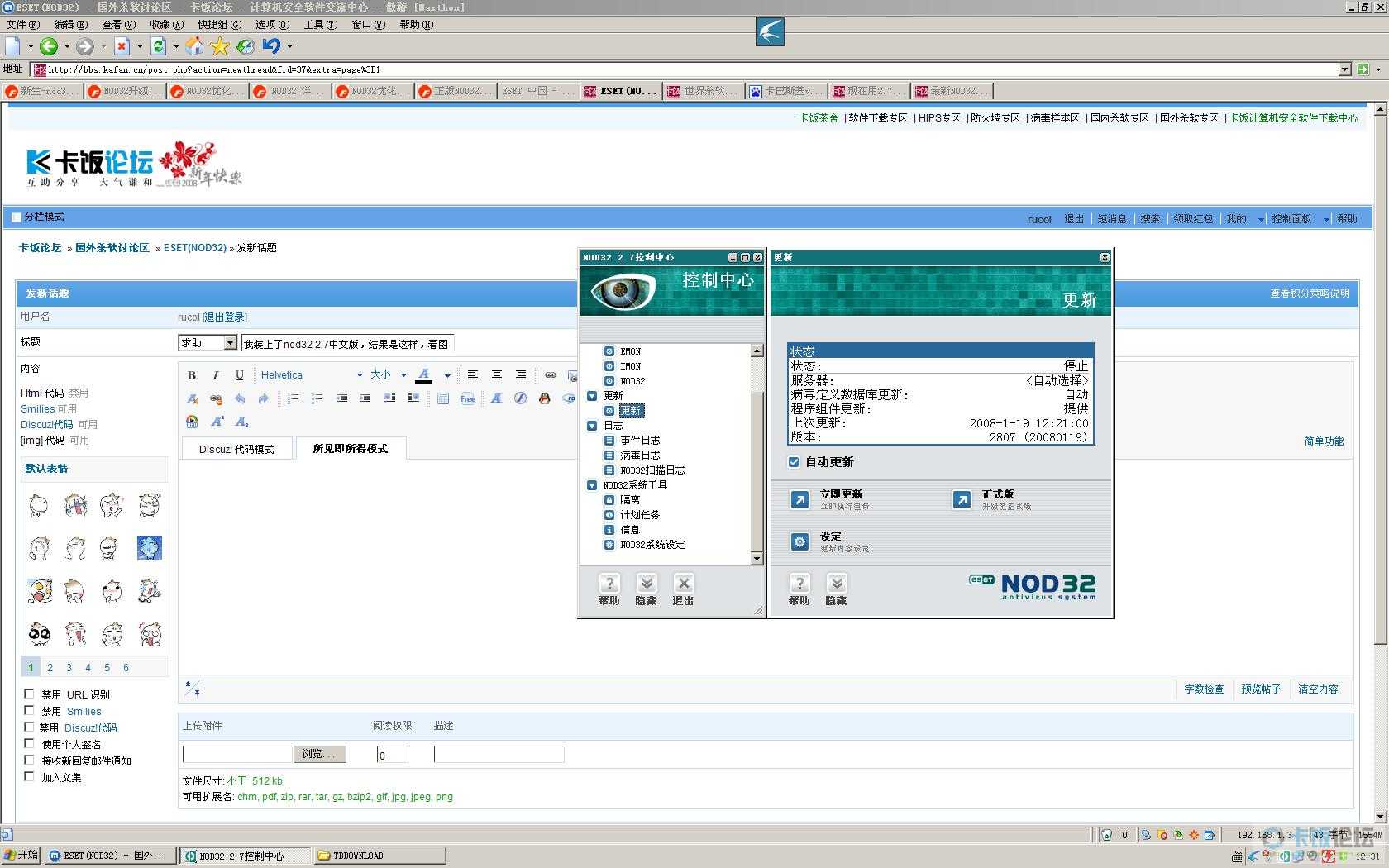
Task: Open 国外杀软讨论区 breadcrumb link
Action: pos(112,248)
